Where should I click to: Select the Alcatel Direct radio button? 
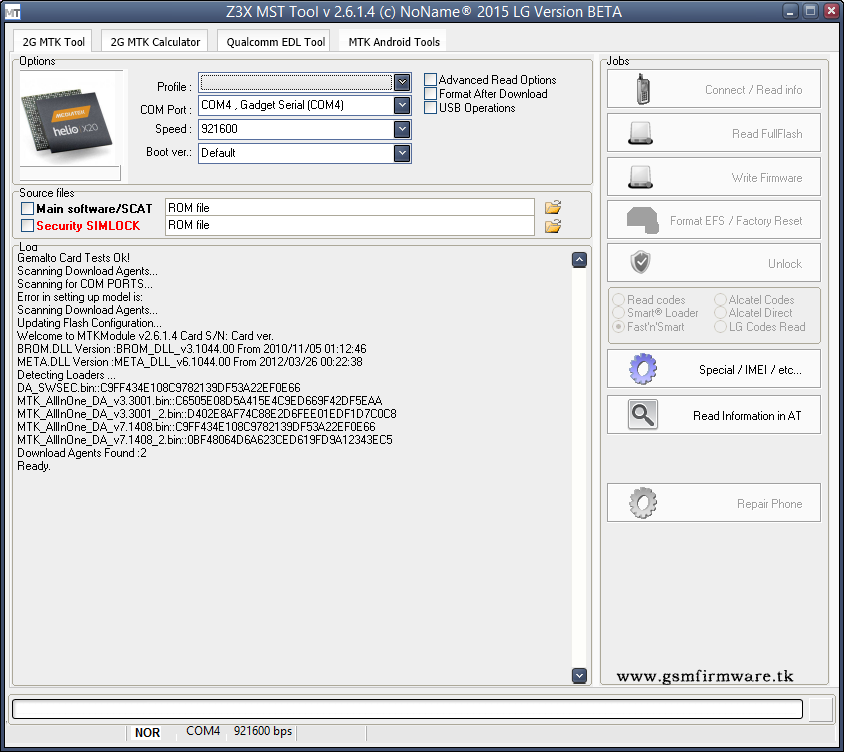(720, 313)
